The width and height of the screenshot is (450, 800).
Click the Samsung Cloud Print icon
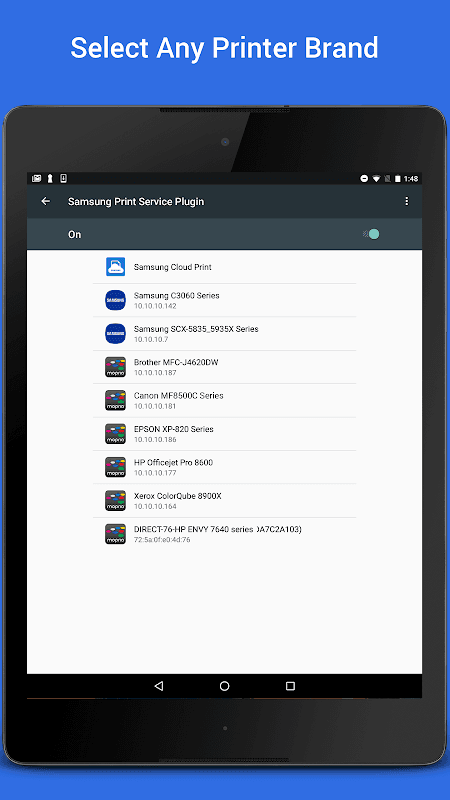pyautogui.click(x=115, y=267)
